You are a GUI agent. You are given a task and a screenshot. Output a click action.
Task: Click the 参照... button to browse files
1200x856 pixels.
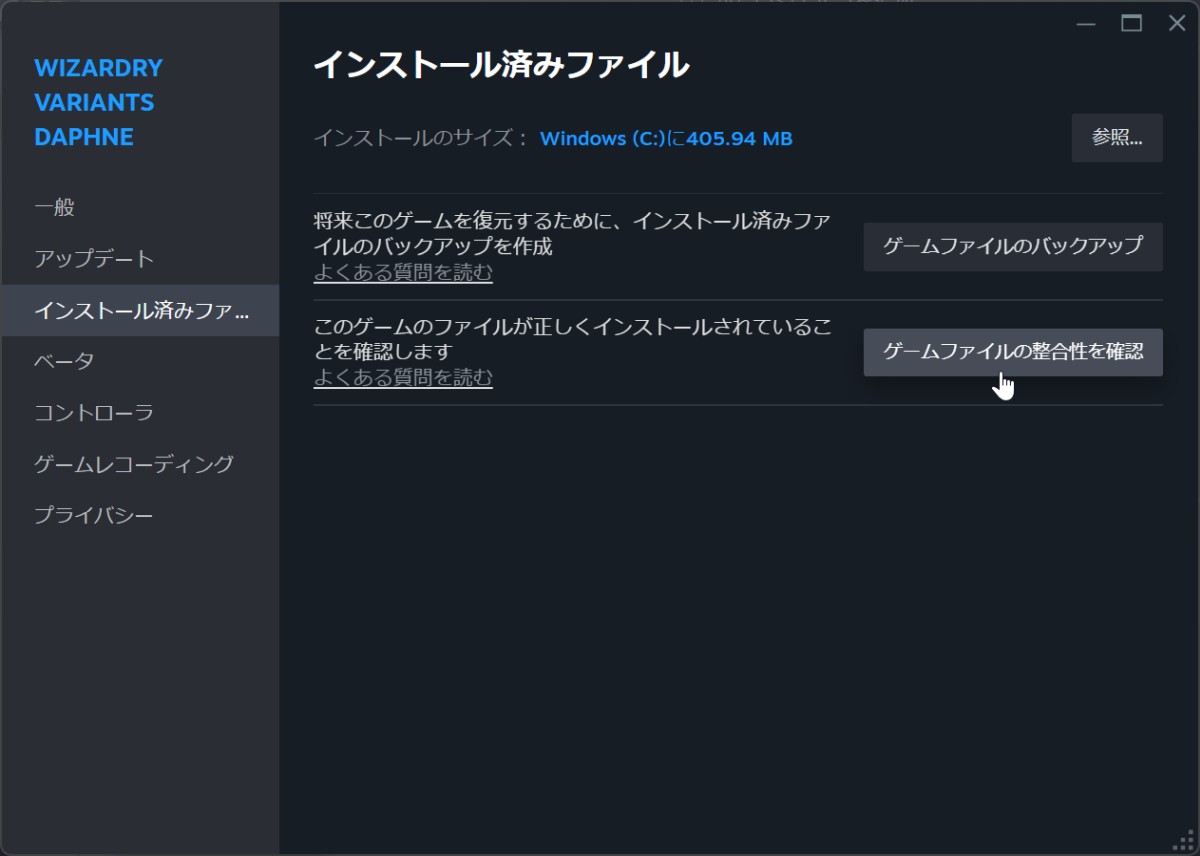(1117, 138)
